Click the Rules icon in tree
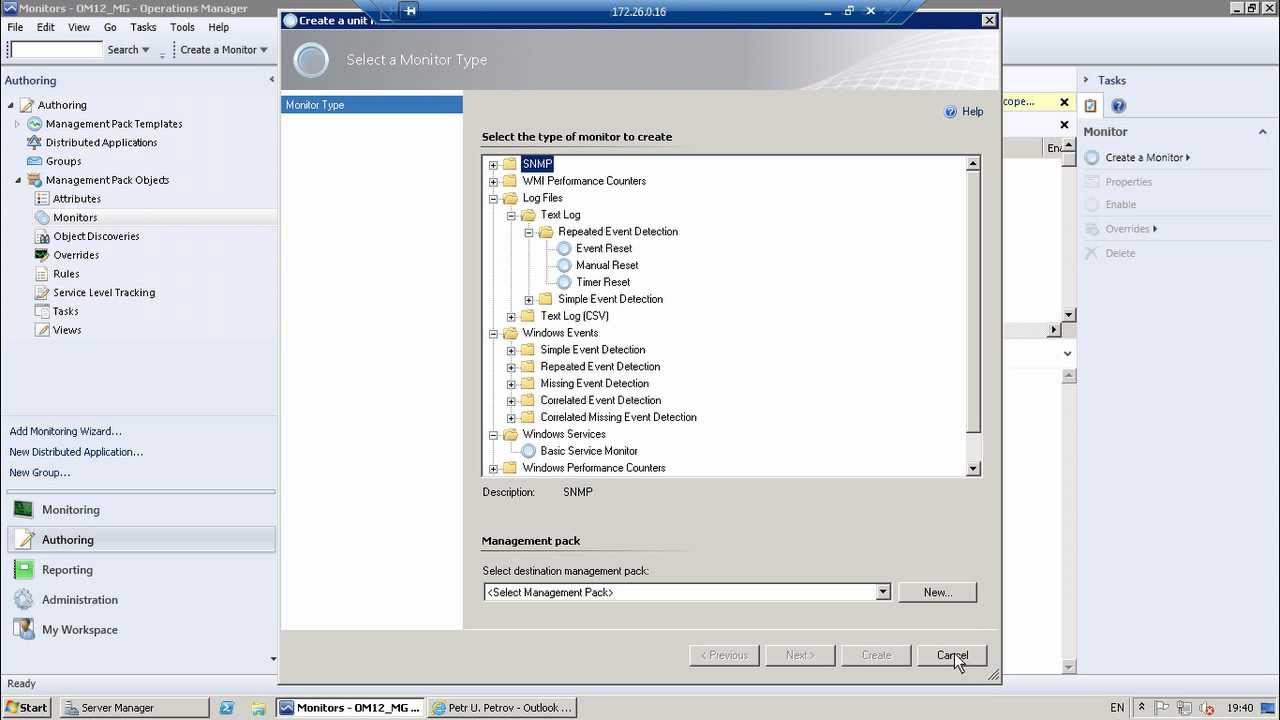1280x720 pixels. (x=42, y=274)
